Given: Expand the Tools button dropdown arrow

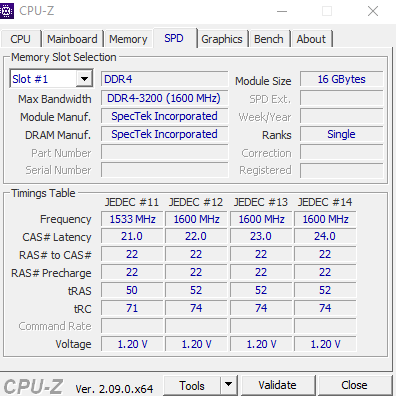Looking at the screenshot, I should point(229,385).
